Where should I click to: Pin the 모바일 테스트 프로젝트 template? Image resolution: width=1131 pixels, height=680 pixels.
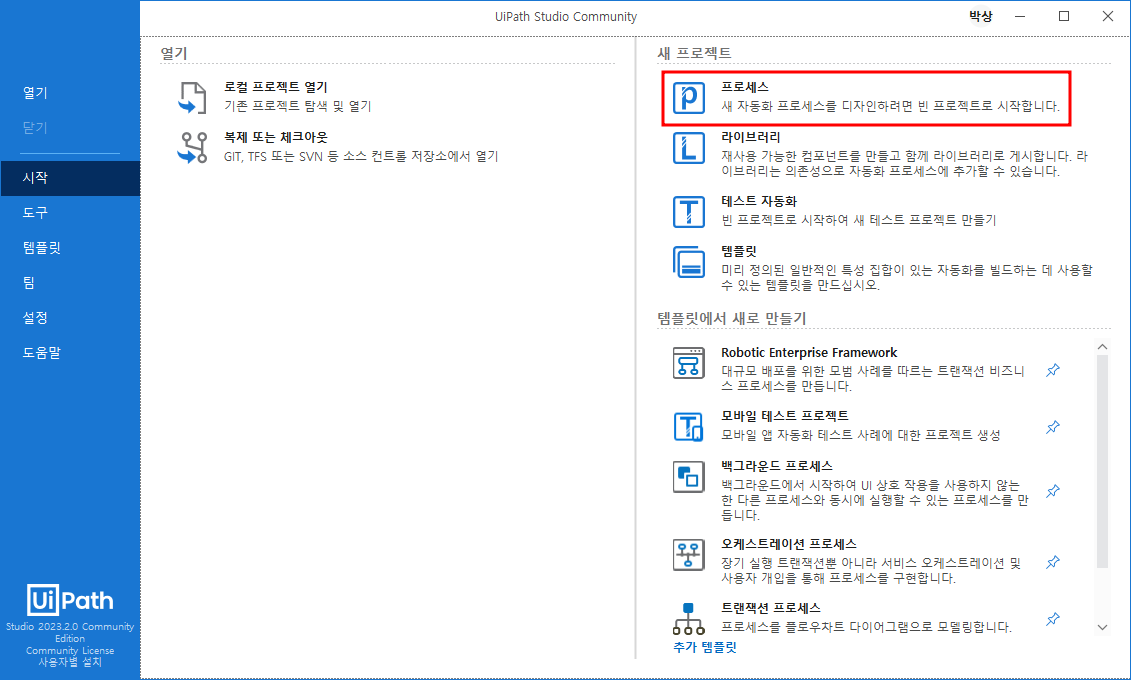tap(1053, 427)
